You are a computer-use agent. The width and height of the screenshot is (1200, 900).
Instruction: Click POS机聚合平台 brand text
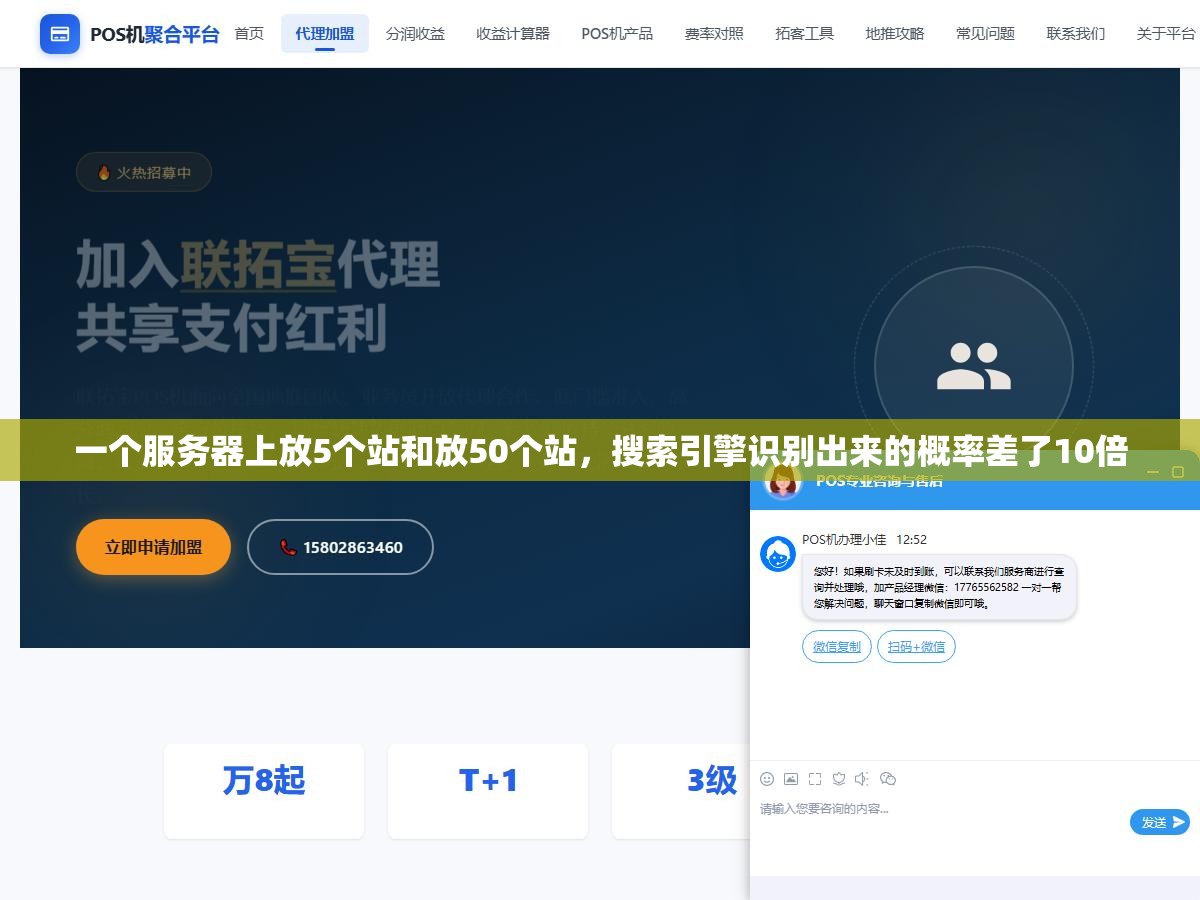click(x=155, y=34)
